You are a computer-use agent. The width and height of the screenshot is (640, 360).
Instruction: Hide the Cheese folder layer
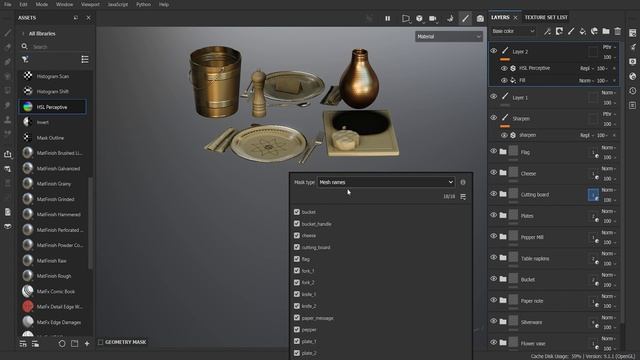click(493, 173)
